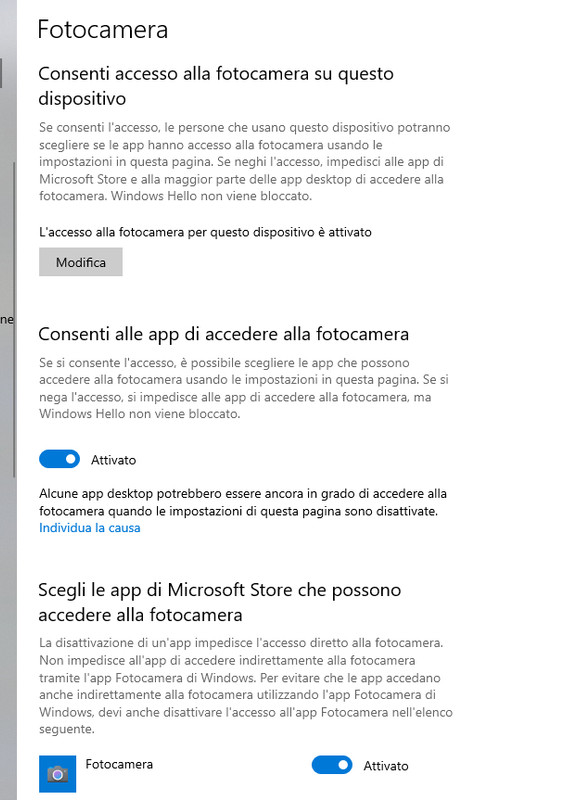Click the Attivato label next to Fotocamera app
This screenshot has height=800, width=565.
click(386, 766)
